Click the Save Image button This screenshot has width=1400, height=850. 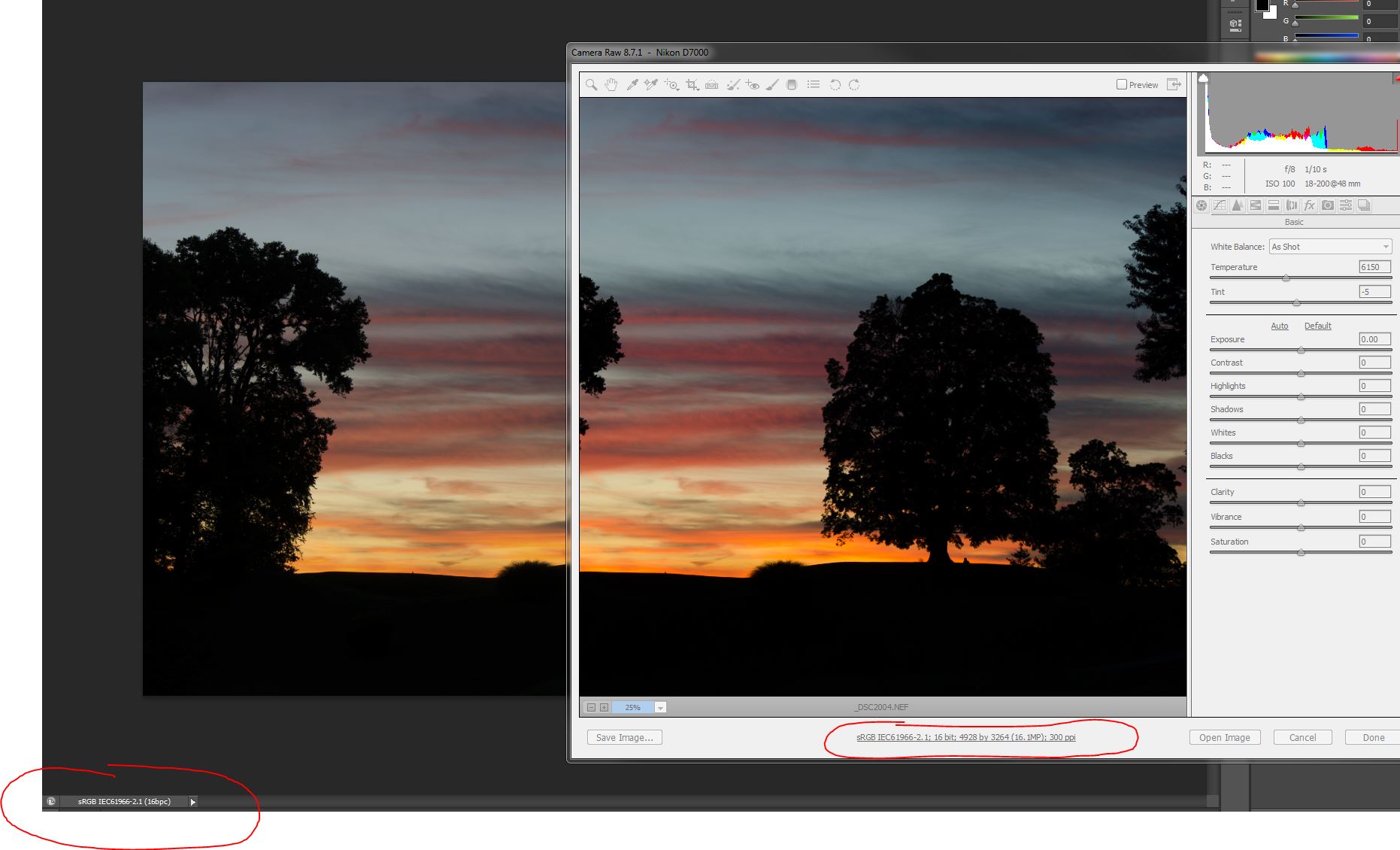(624, 737)
